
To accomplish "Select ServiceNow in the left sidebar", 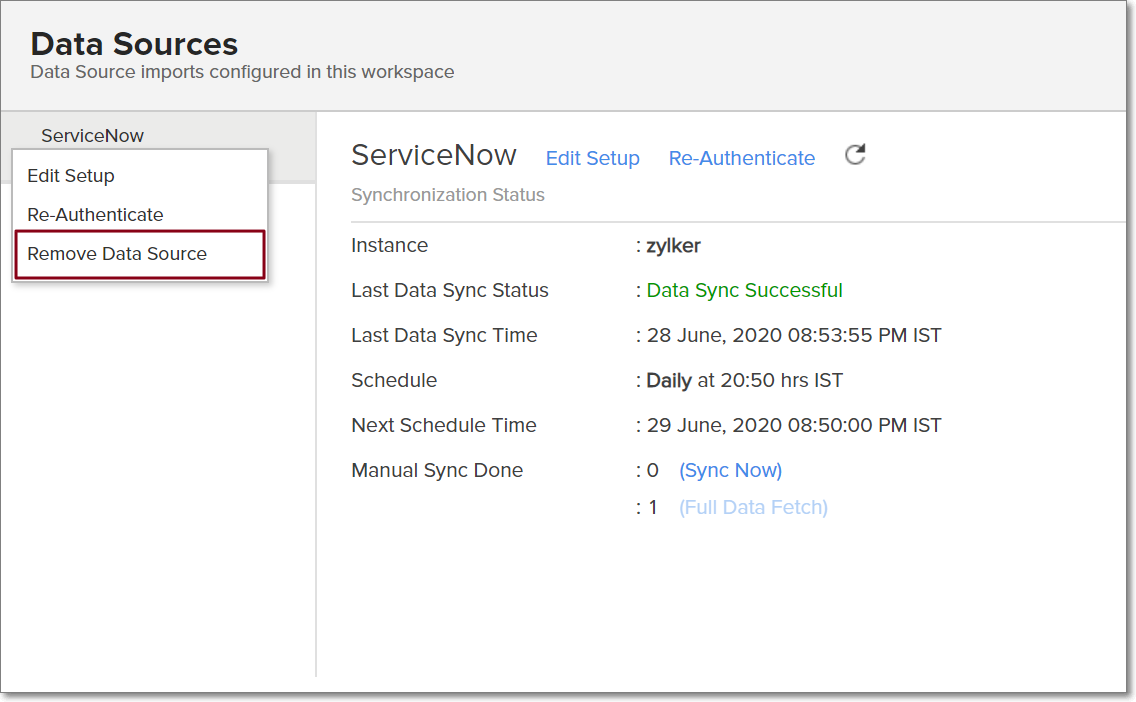I will point(92,136).
